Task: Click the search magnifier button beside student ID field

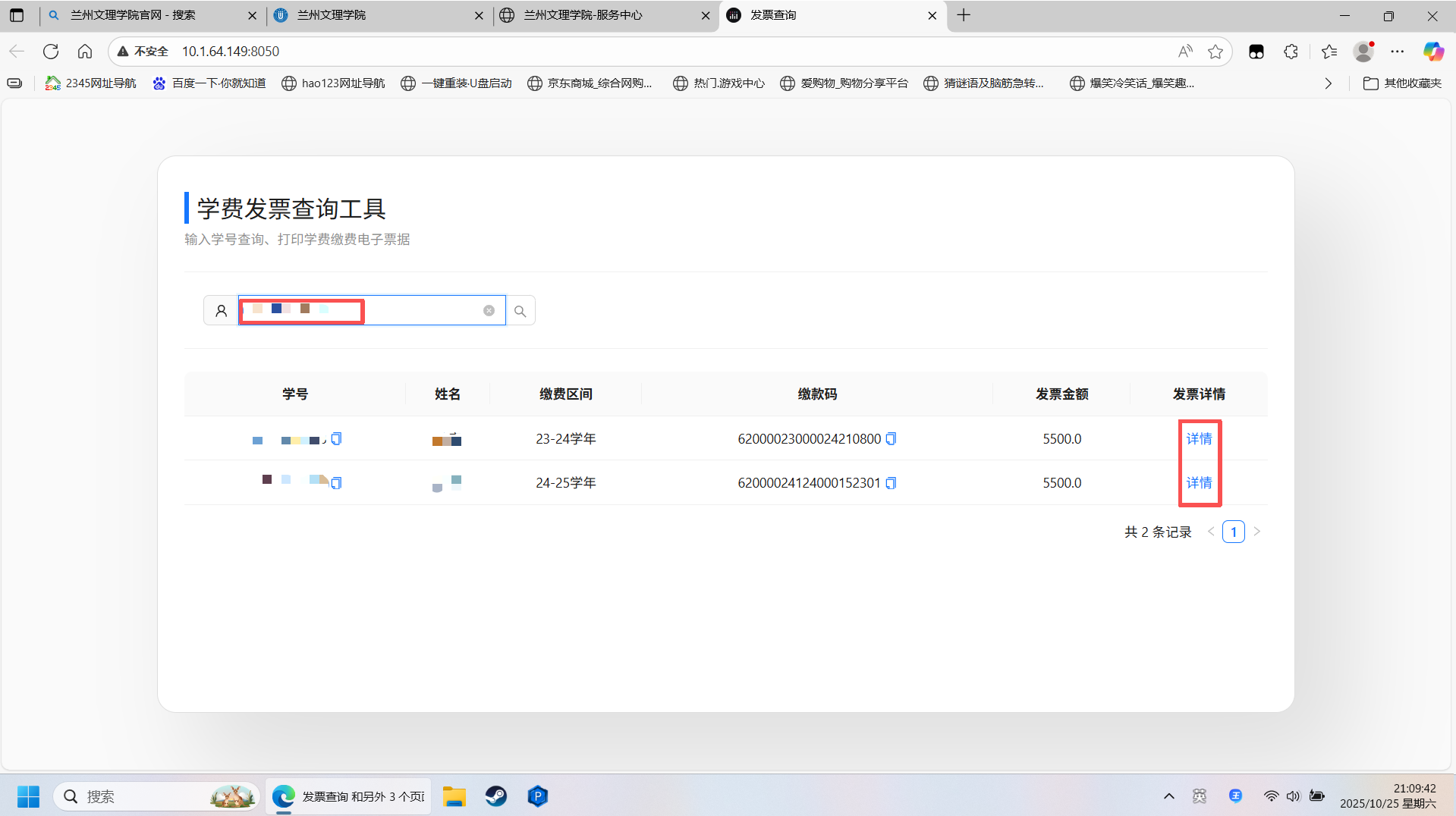Action: pyautogui.click(x=520, y=311)
